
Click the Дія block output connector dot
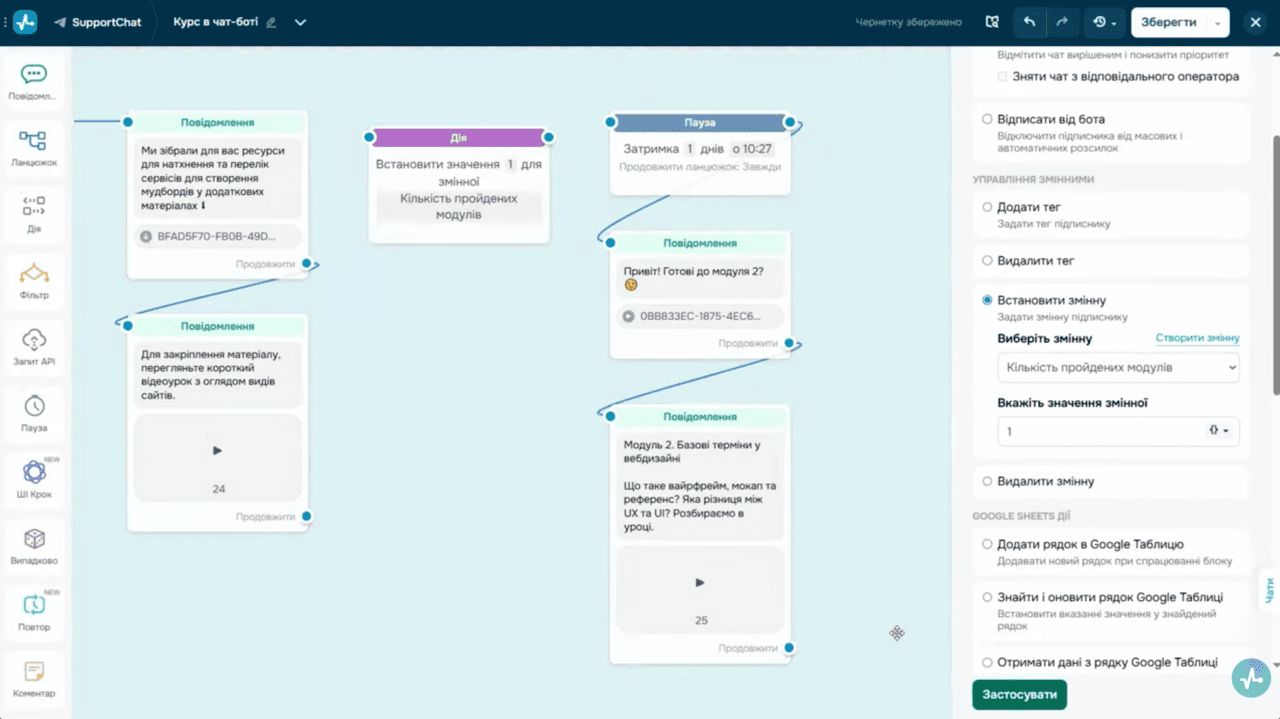point(548,137)
